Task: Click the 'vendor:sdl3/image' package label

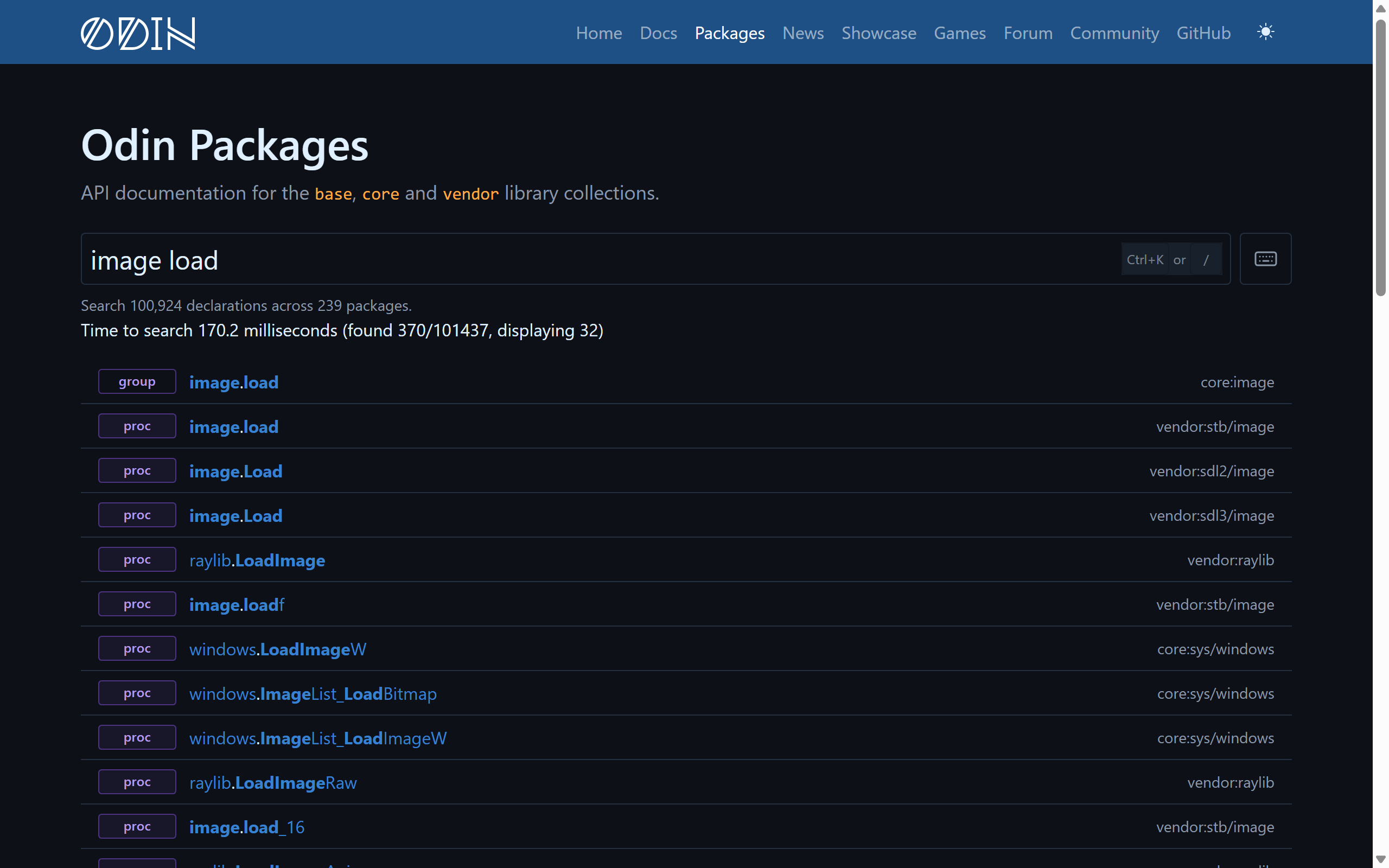Action: 1212,515
